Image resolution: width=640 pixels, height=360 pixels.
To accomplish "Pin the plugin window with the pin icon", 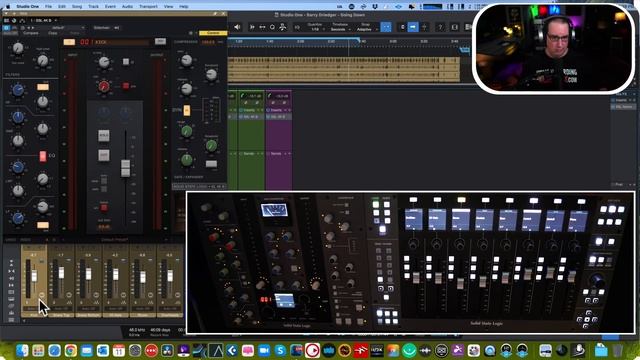I will [215, 13].
